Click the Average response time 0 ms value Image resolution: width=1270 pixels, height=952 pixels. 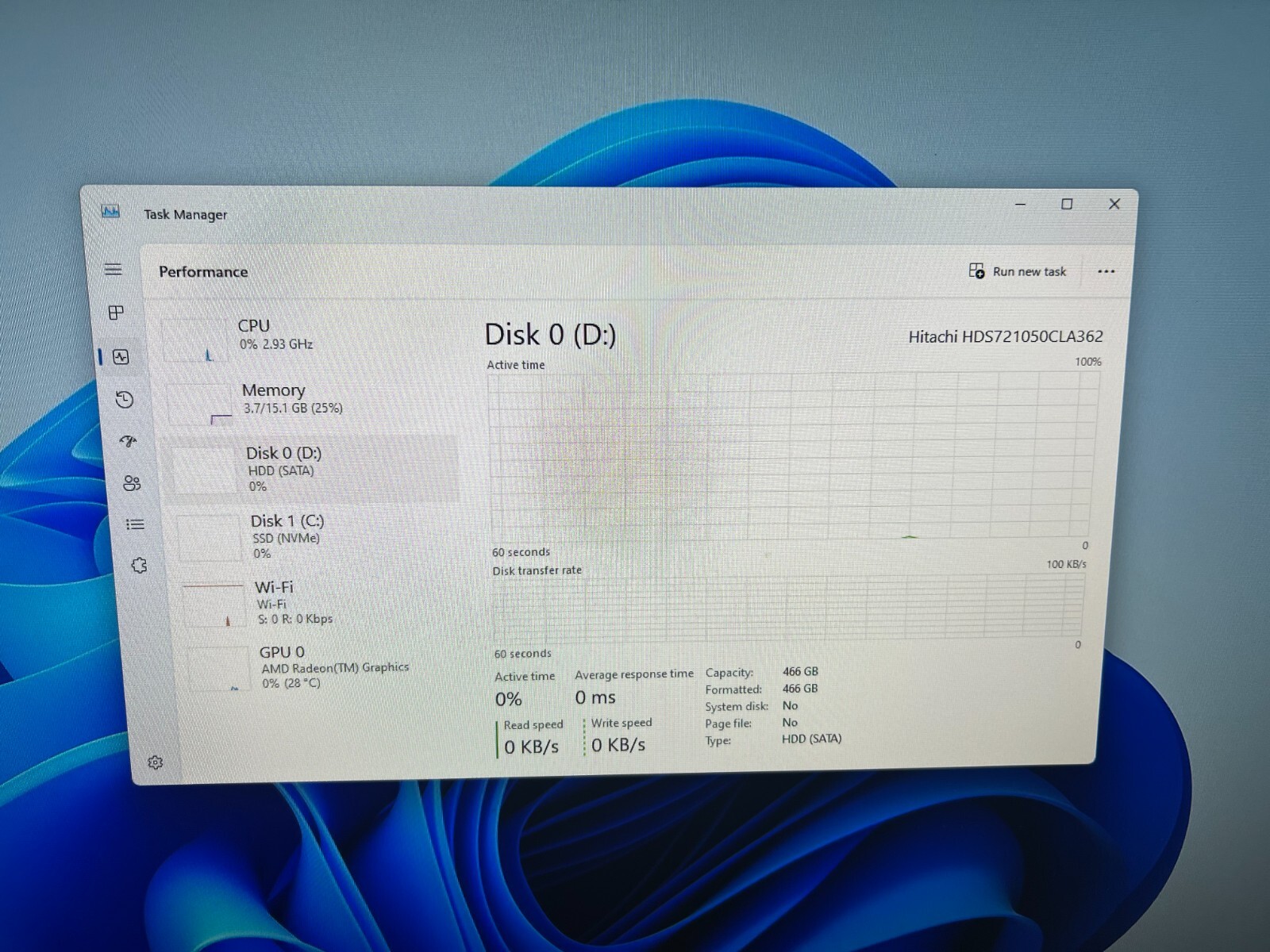(595, 697)
